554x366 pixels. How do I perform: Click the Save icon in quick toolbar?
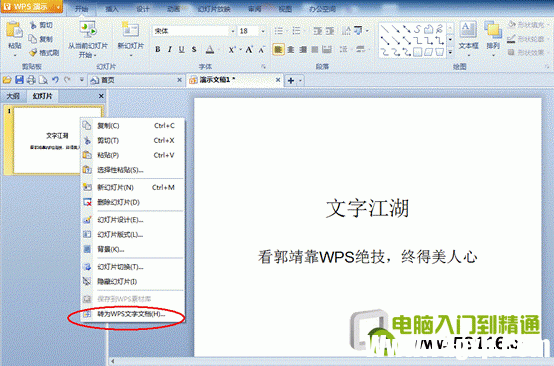tap(19, 80)
